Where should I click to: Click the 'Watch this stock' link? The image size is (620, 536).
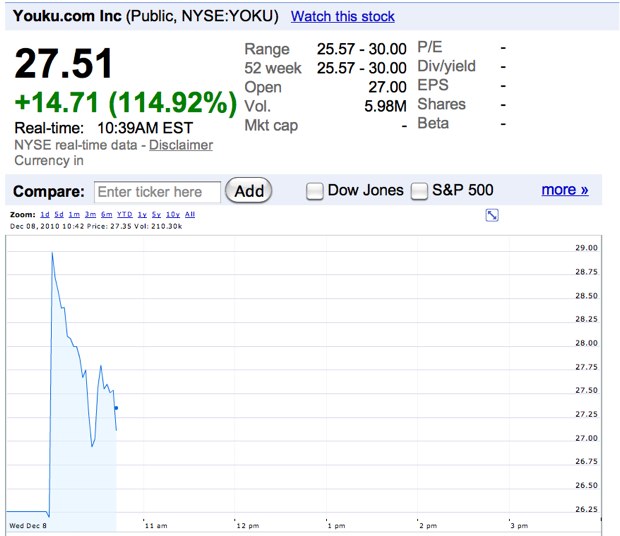tap(342, 17)
